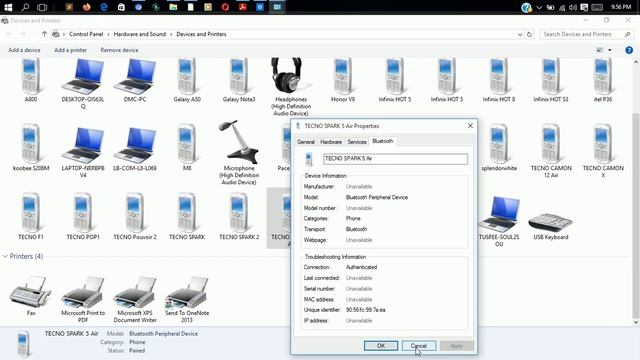The height and width of the screenshot is (360, 640).
Task: Open Task View from the taskbar
Action: click(x=42, y=7)
